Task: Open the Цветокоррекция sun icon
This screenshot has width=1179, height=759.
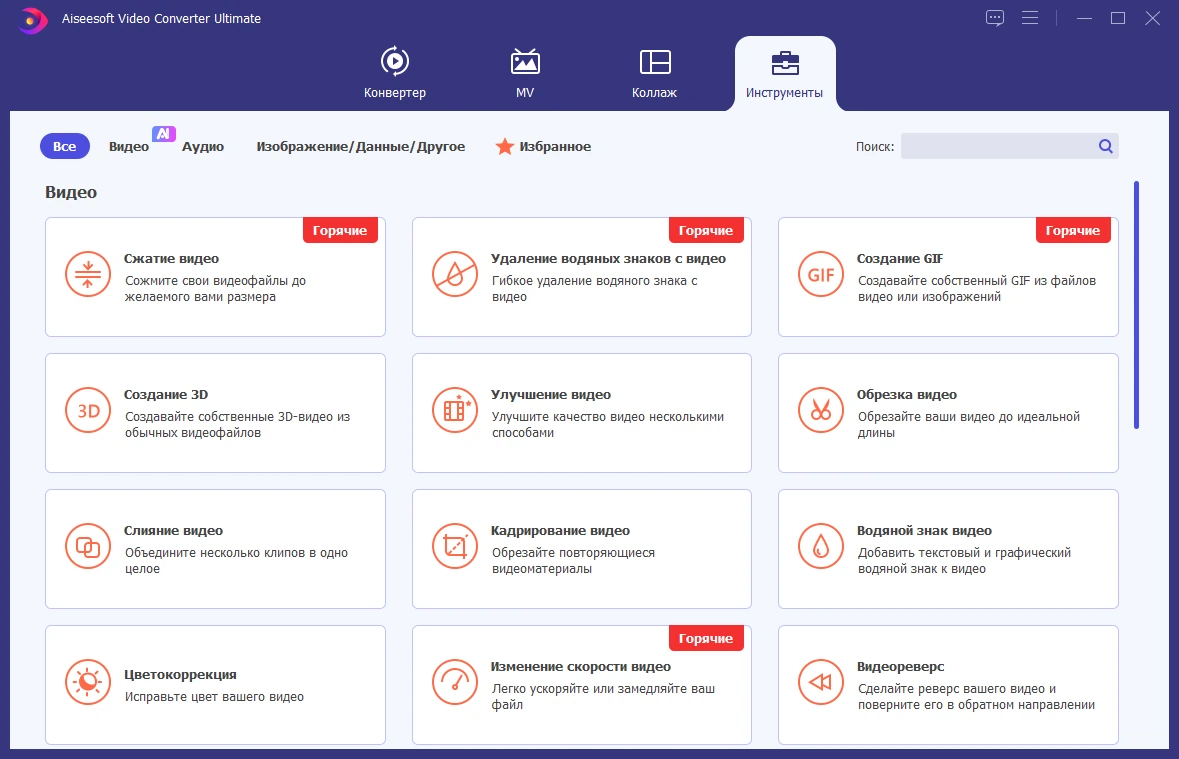Action: click(x=88, y=682)
